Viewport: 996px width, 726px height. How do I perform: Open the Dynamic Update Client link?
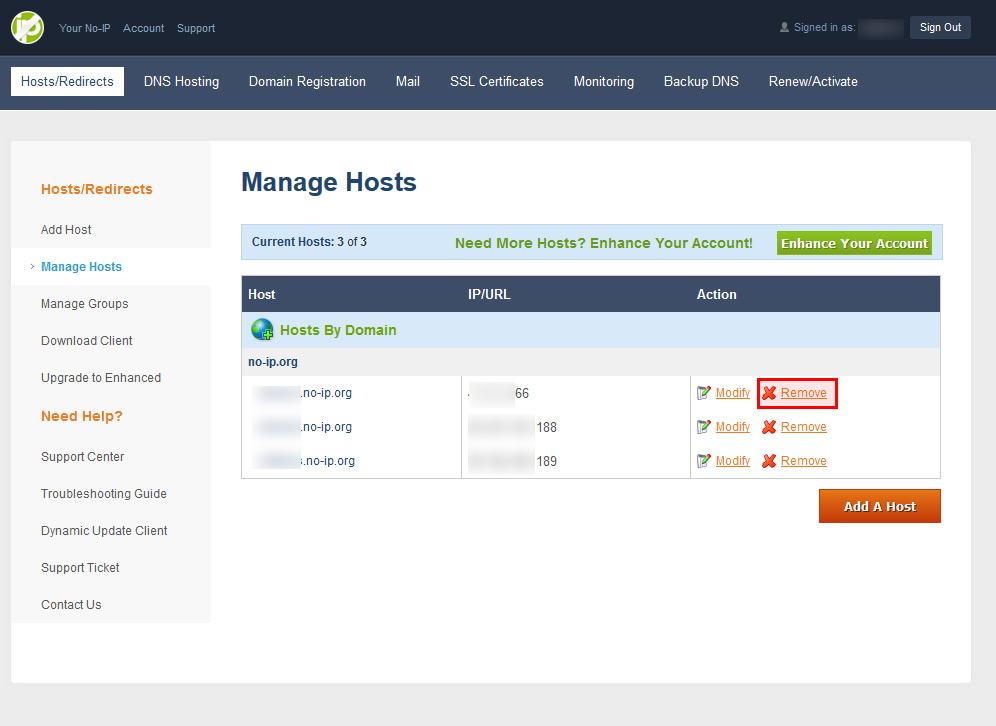(x=104, y=530)
